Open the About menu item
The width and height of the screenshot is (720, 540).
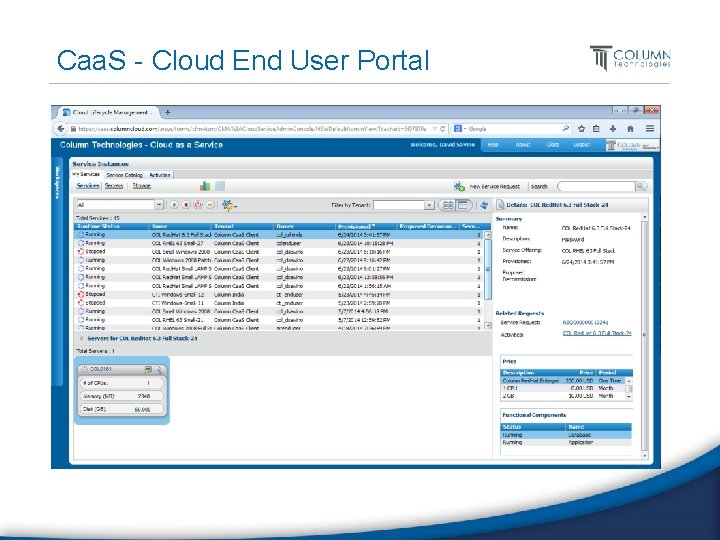[523, 145]
